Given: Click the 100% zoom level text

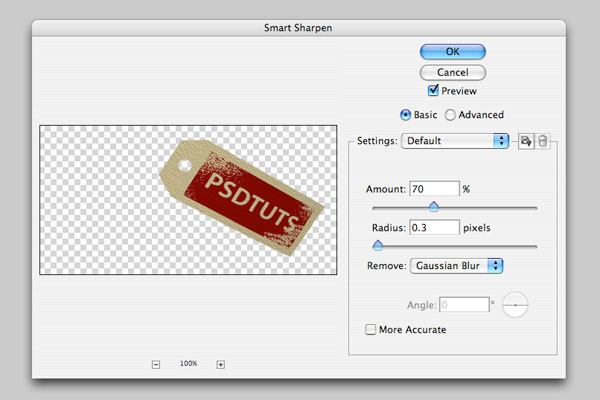Looking at the screenshot, I should pyautogui.click(x=188, y=363).
